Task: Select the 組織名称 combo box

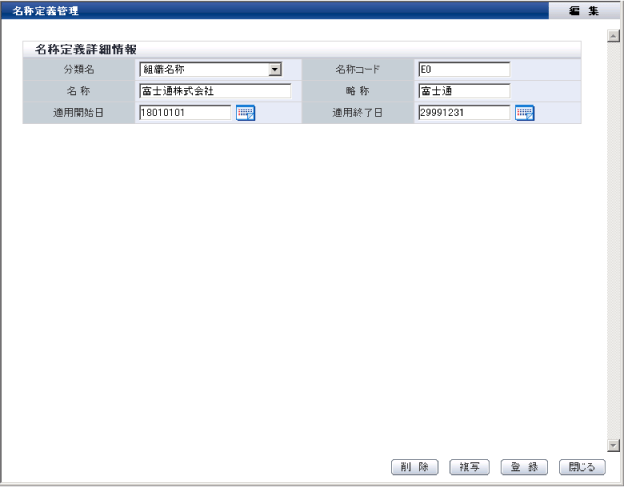Action: pyautogui.click(x=211, y=70)
